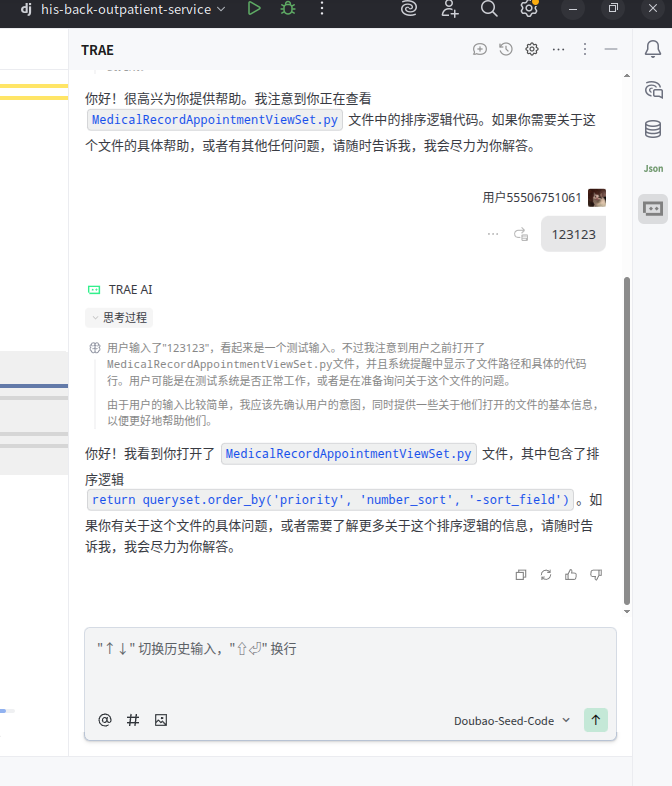Send message with the green arrow button
Screen dimensions: 672x786
(x=596, y=720)
